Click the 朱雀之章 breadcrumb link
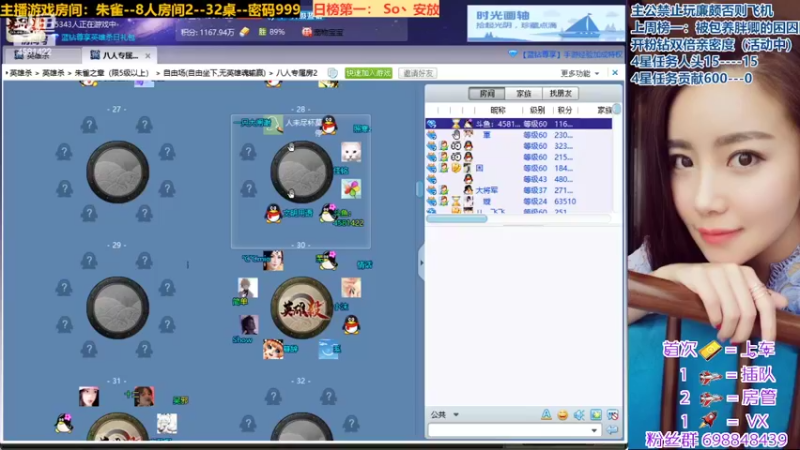This screenshot has width=800, height=450. (111, 73)
